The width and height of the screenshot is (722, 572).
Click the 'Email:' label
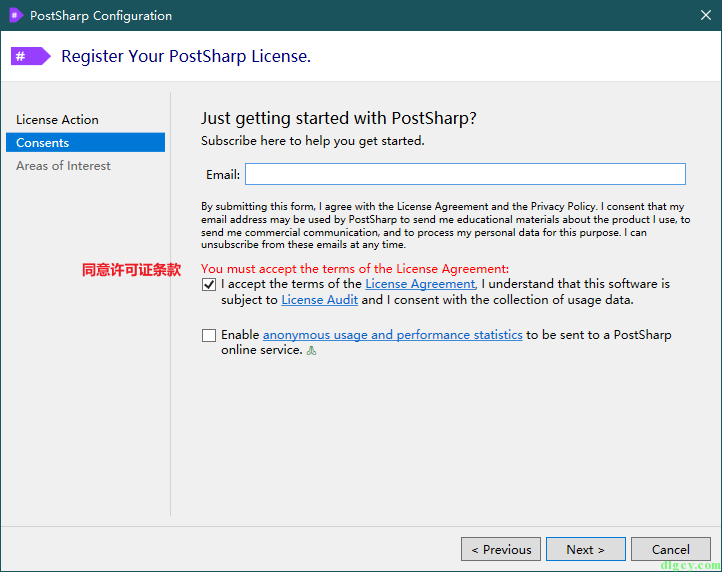pyautogui.click(x=223, y=175)
